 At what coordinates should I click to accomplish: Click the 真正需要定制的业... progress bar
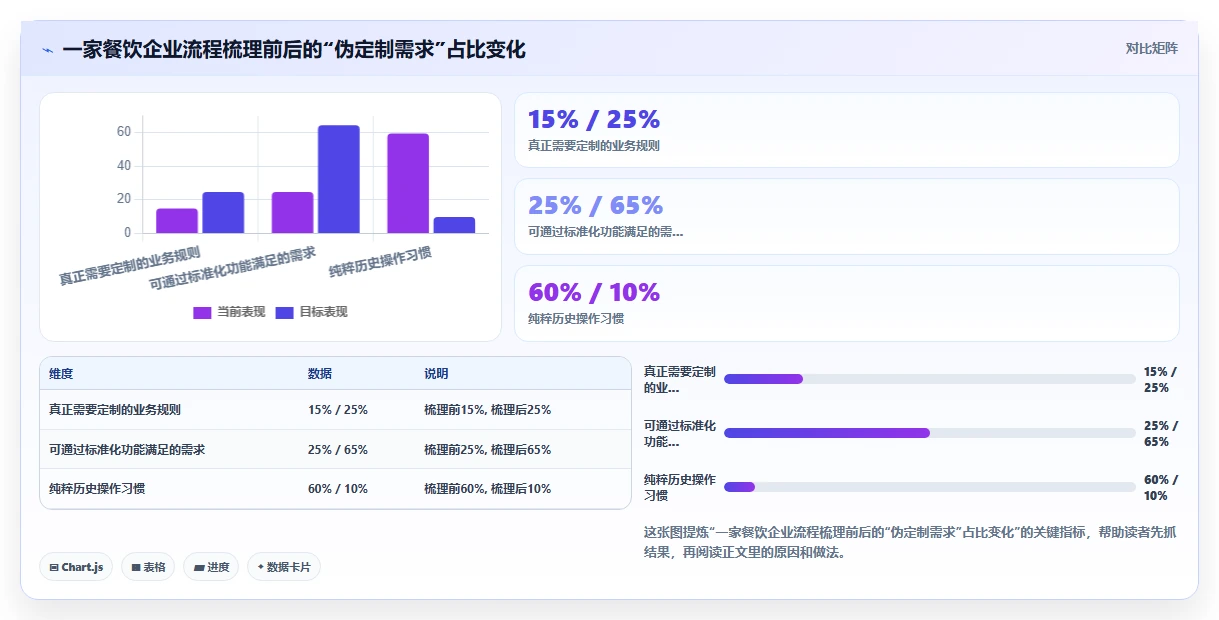tap(929, 379)
